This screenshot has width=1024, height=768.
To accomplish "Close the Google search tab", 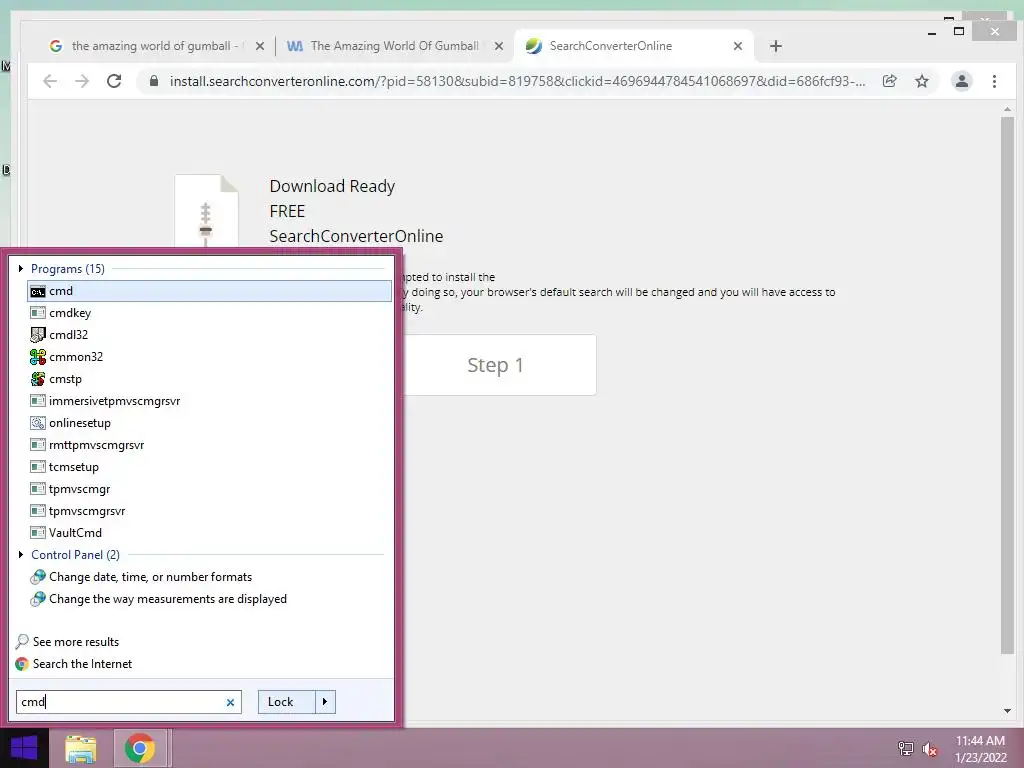I will (260, 46).
